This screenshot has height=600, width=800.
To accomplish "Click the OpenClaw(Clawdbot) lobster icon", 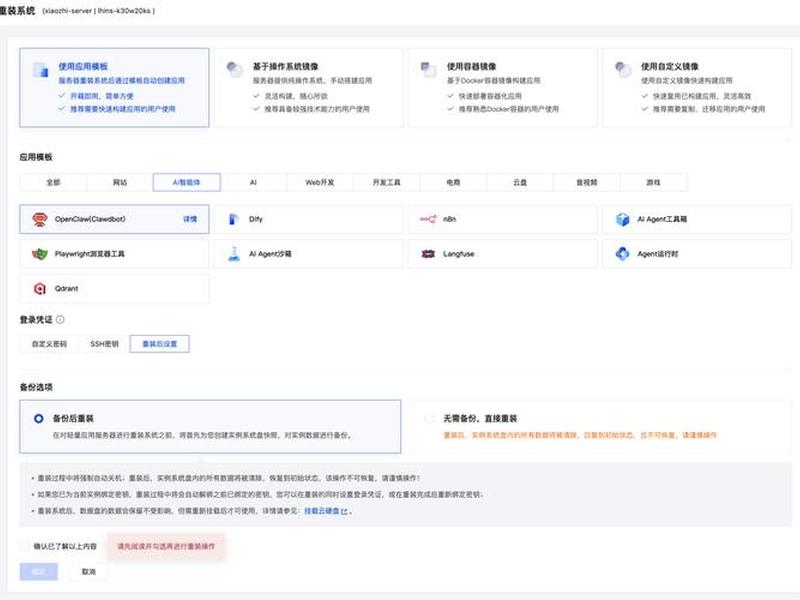I will [x=40, y=219].
